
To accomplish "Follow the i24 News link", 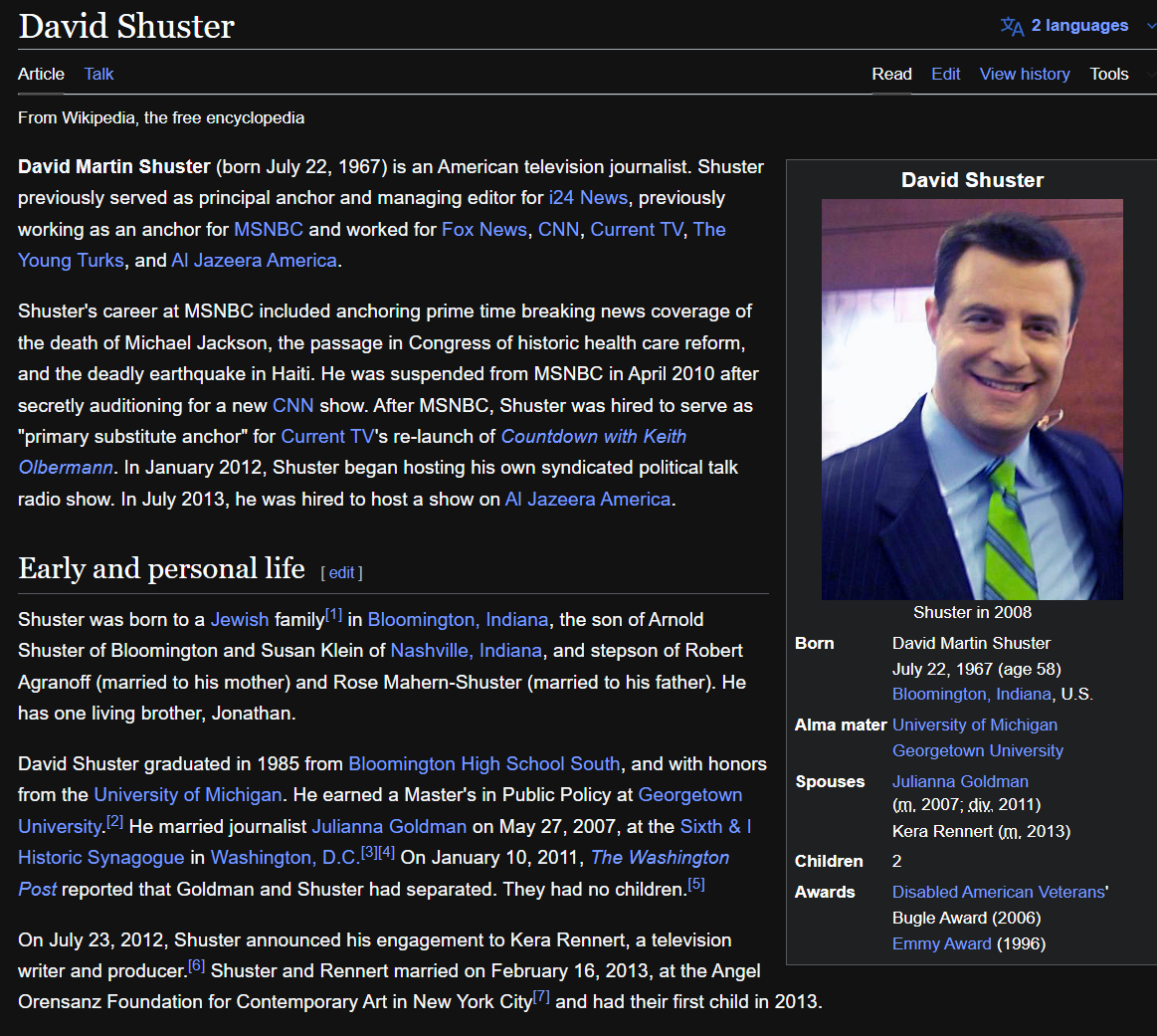I will point(588,198).
